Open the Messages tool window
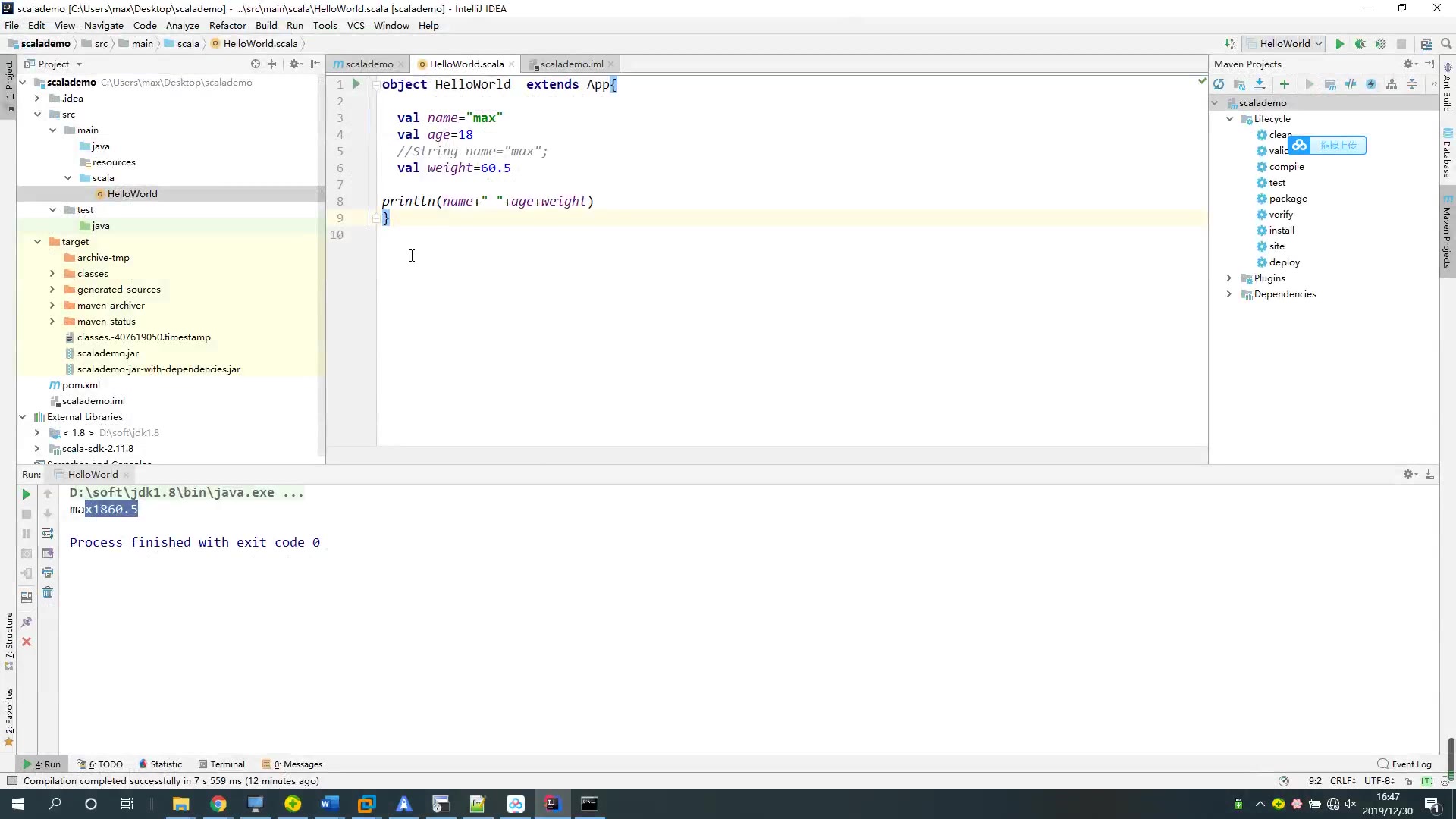Image resolution: width=1456 pixels, height=819 pixels. (x=292, y=764)
